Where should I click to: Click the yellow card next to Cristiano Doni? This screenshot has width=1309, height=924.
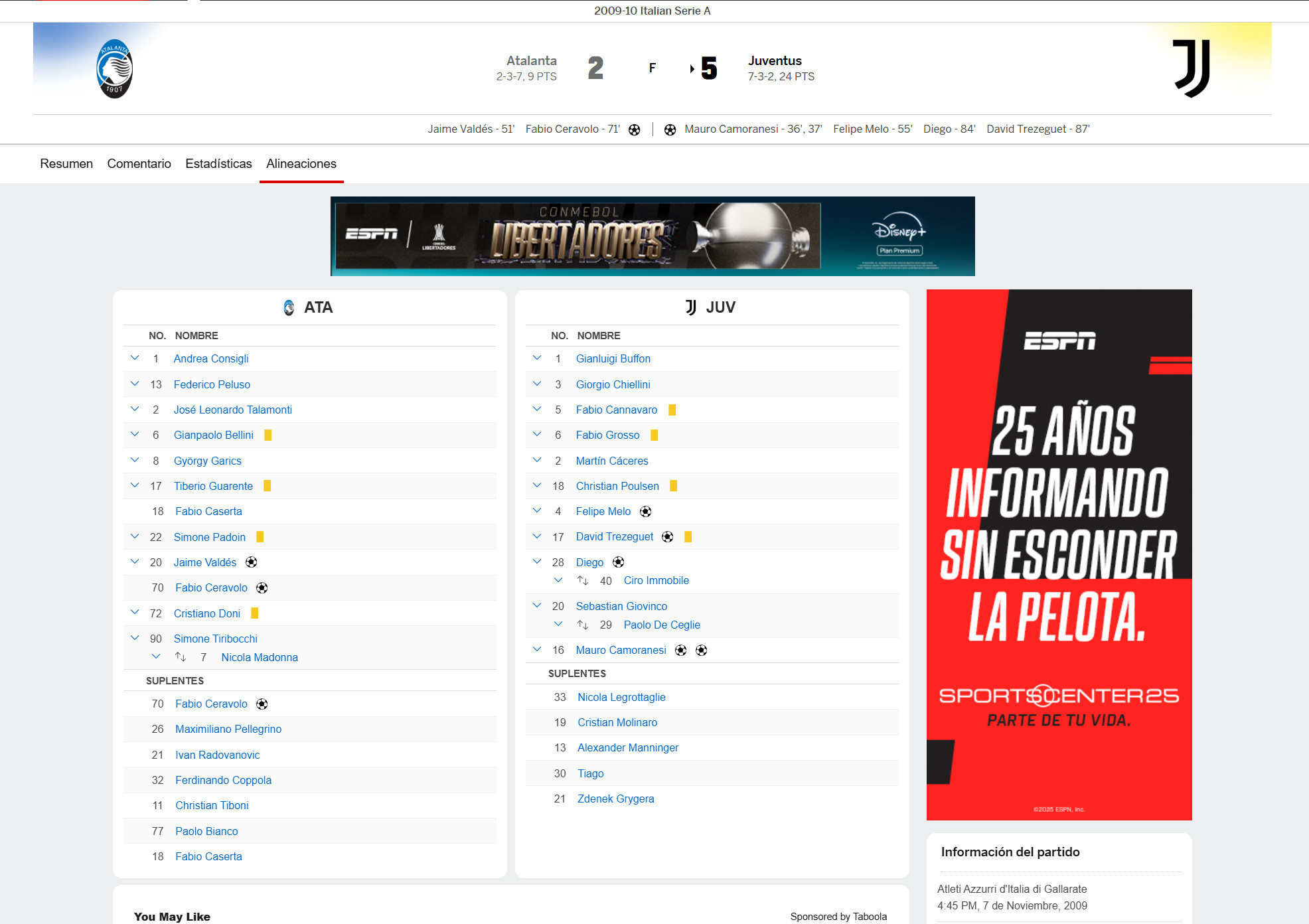tap(254, 613)
